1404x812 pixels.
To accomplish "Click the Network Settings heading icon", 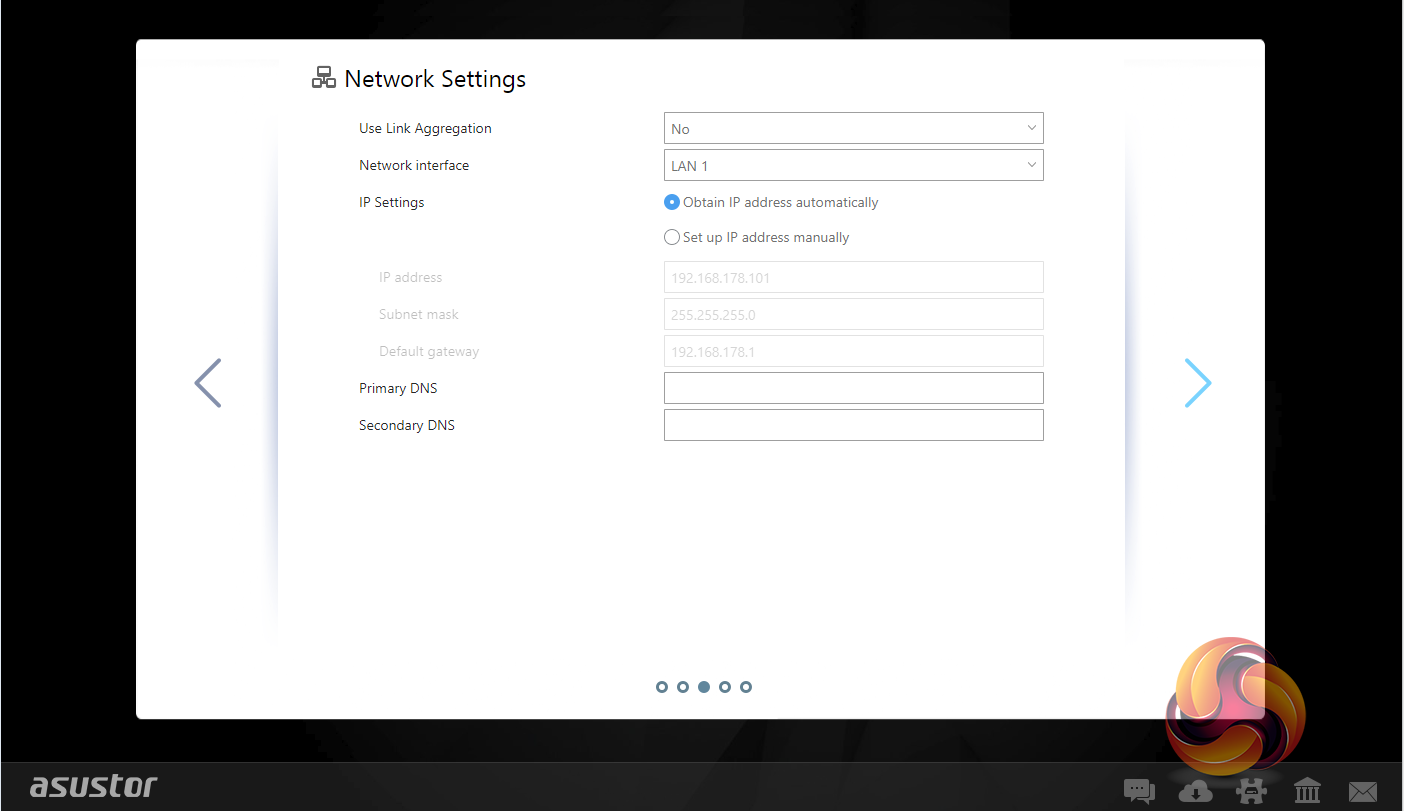I will click(x=324, y=78).
